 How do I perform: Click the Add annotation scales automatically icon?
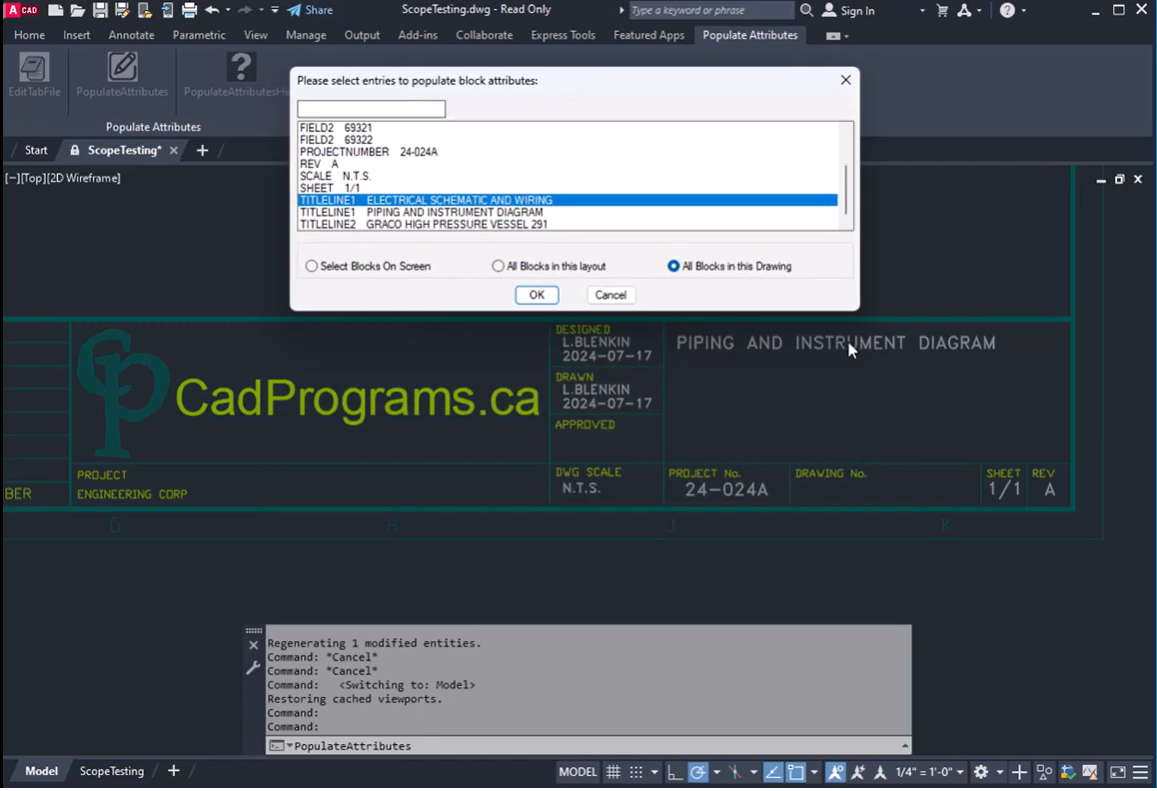(x=857, y=772)
